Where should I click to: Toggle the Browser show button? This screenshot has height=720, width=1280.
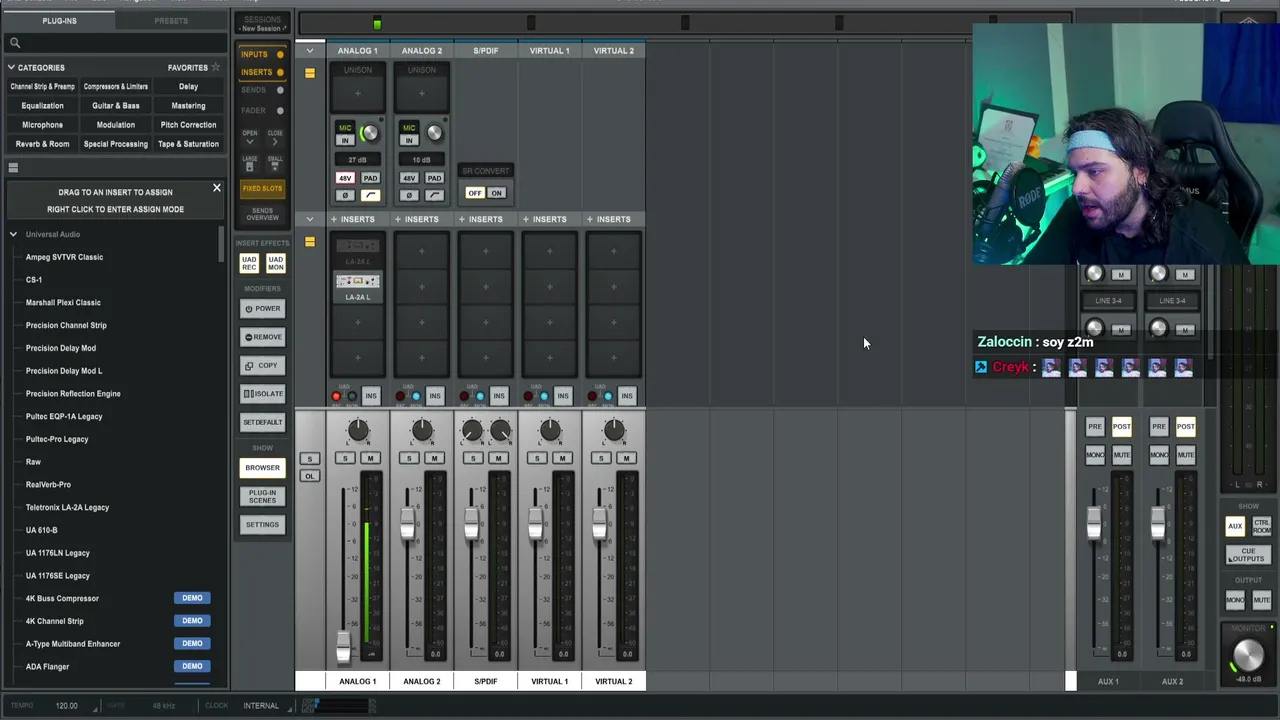point(262,468)
